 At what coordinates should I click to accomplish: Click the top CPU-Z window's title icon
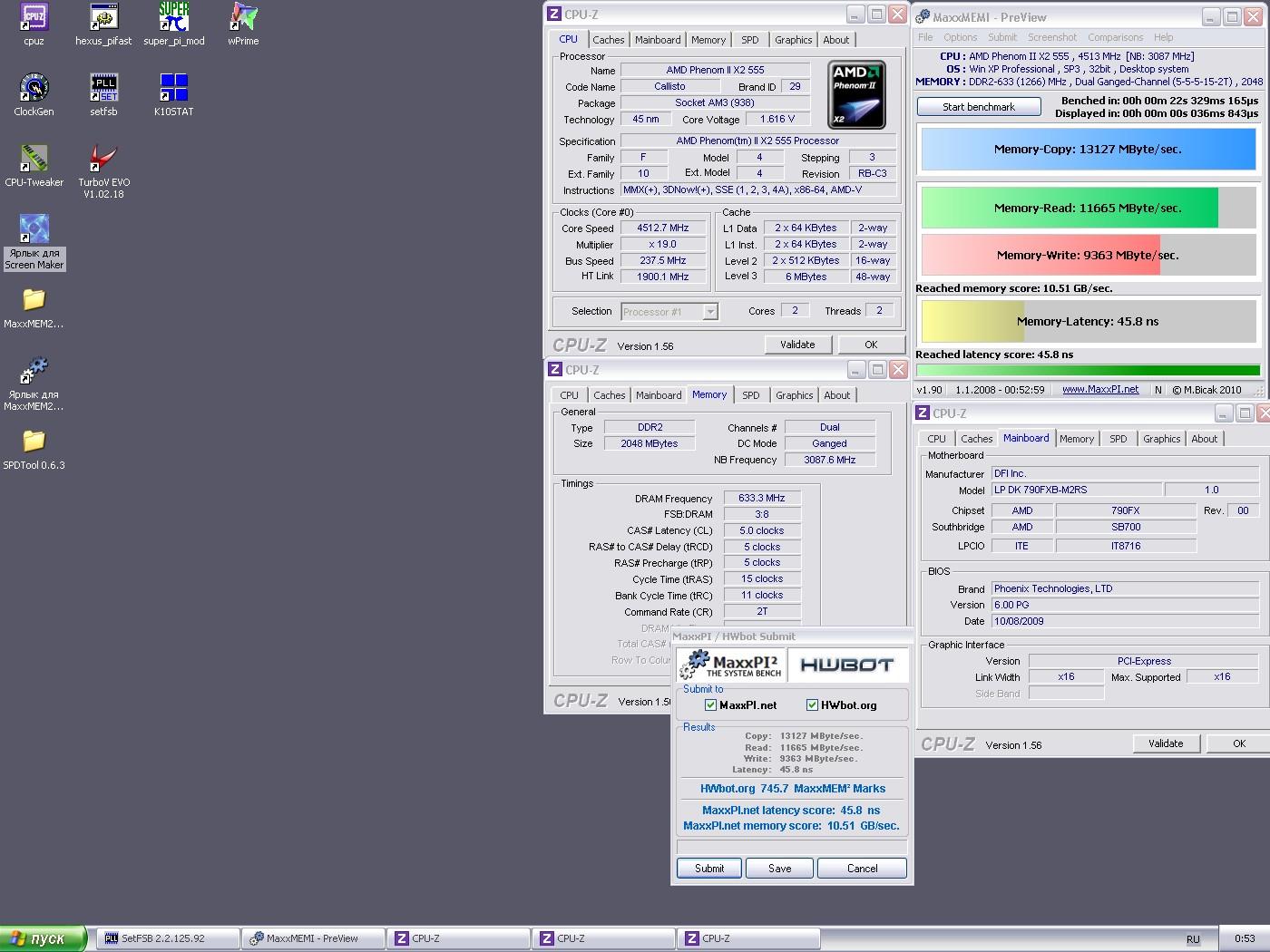point(553,15)
